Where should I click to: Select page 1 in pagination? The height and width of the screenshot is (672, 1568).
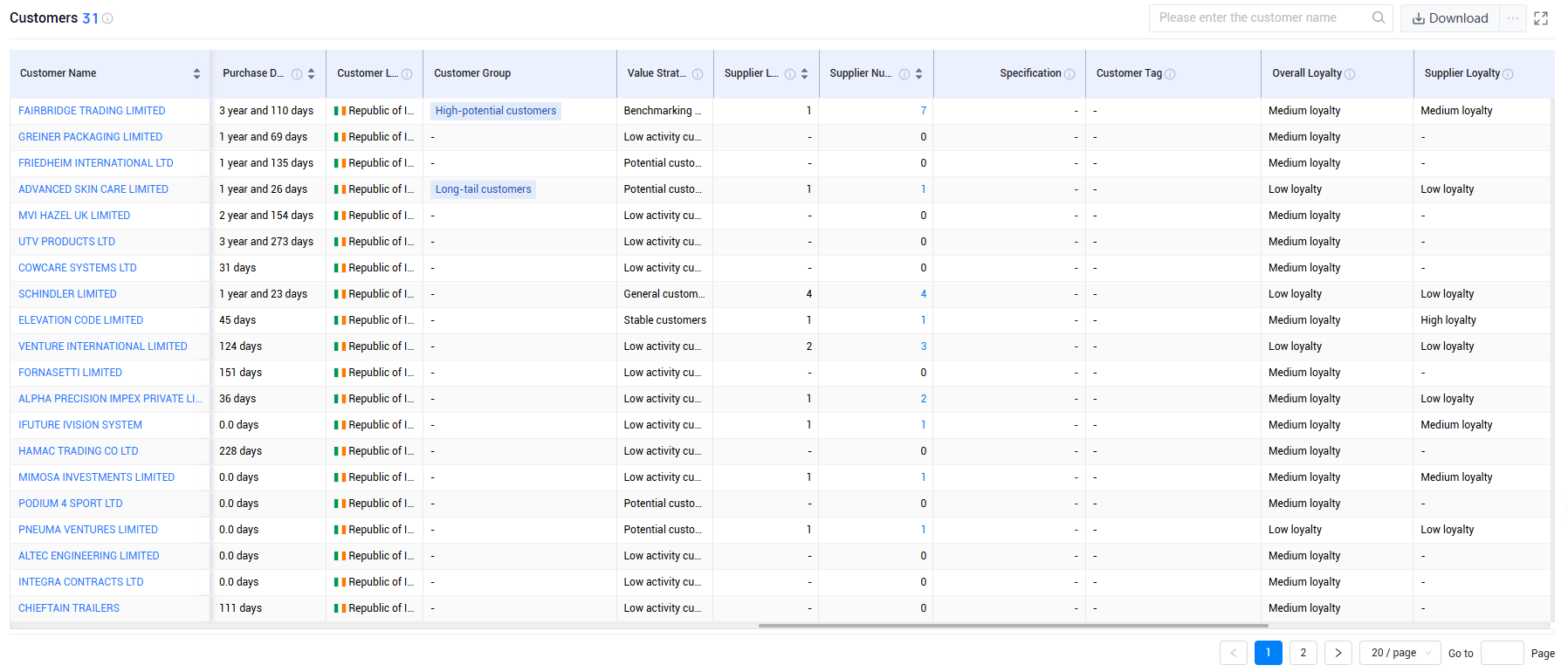1269,653
